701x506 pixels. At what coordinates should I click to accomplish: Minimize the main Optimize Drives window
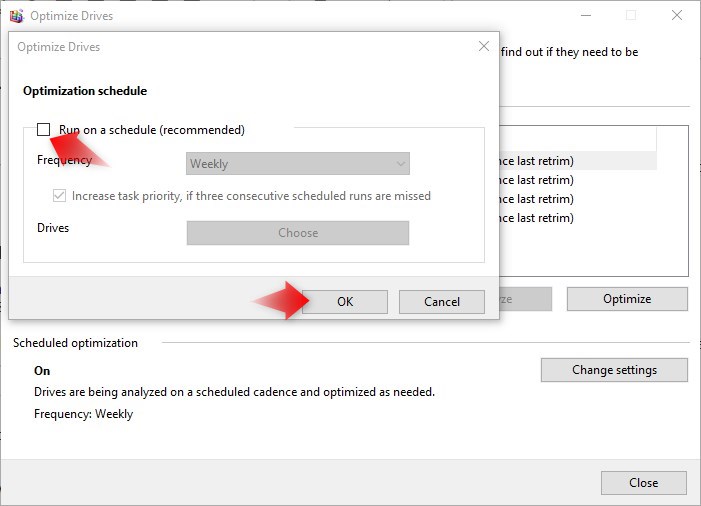tap(585, 15)
